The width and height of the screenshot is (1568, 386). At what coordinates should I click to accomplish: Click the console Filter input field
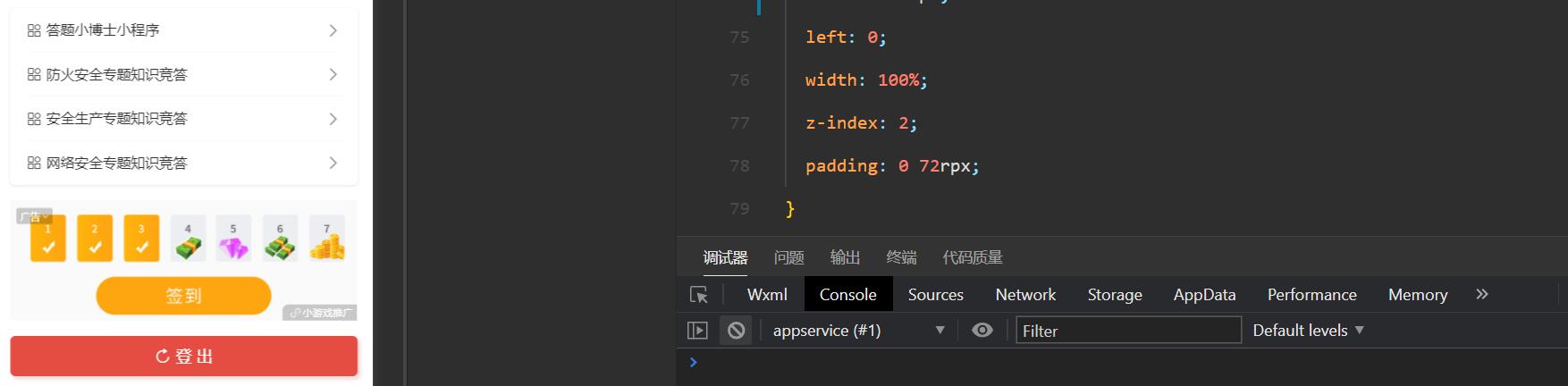point(1128,331)
